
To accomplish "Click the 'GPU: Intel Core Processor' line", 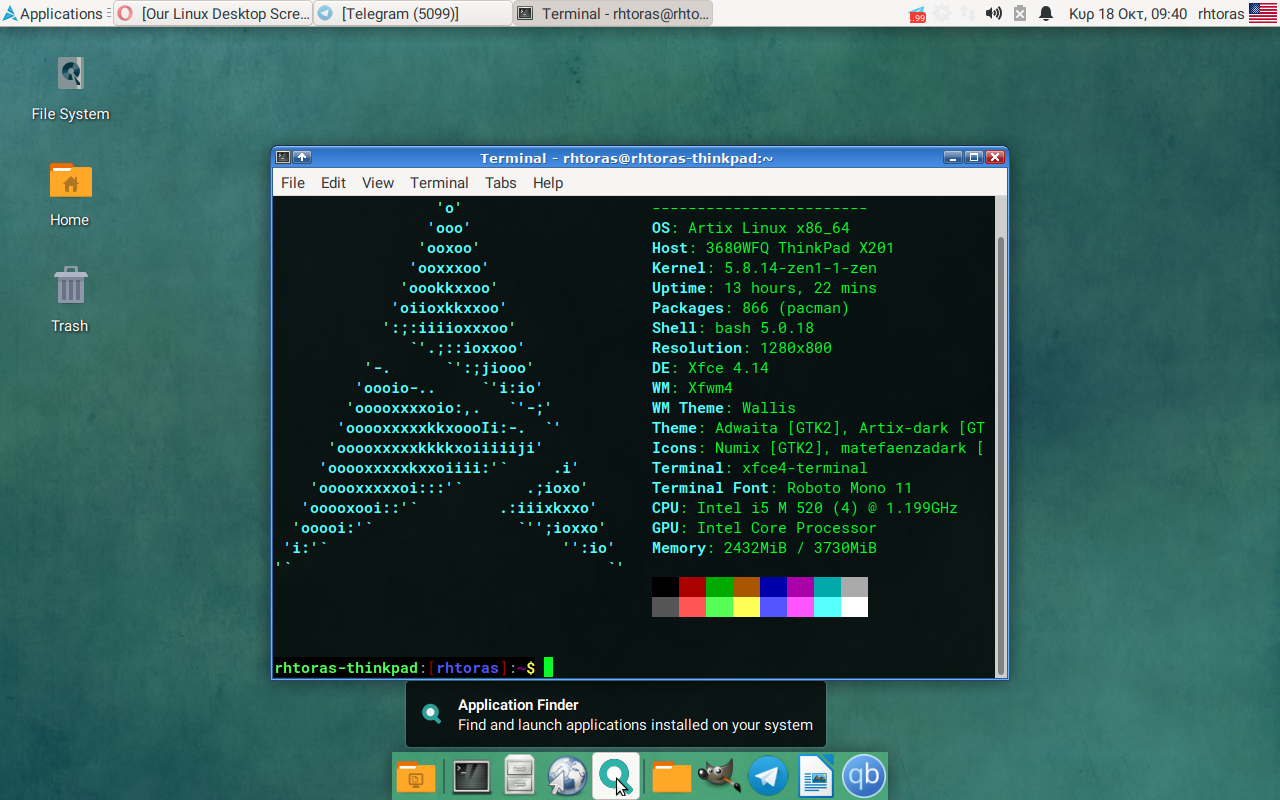I will (x=764, y=528).
